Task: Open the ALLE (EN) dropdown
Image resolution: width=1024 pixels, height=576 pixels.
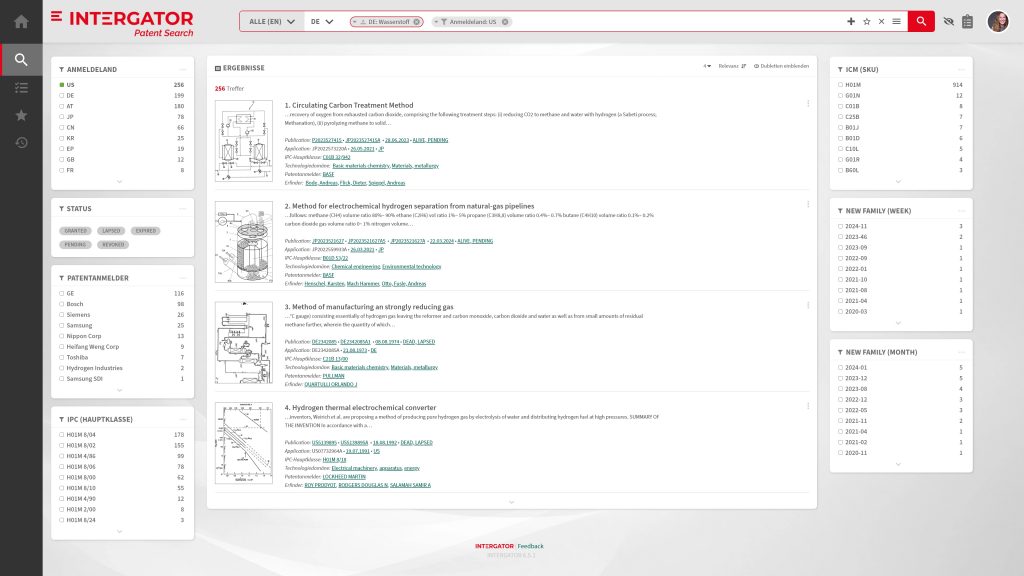Action: [x=272, y=21]
